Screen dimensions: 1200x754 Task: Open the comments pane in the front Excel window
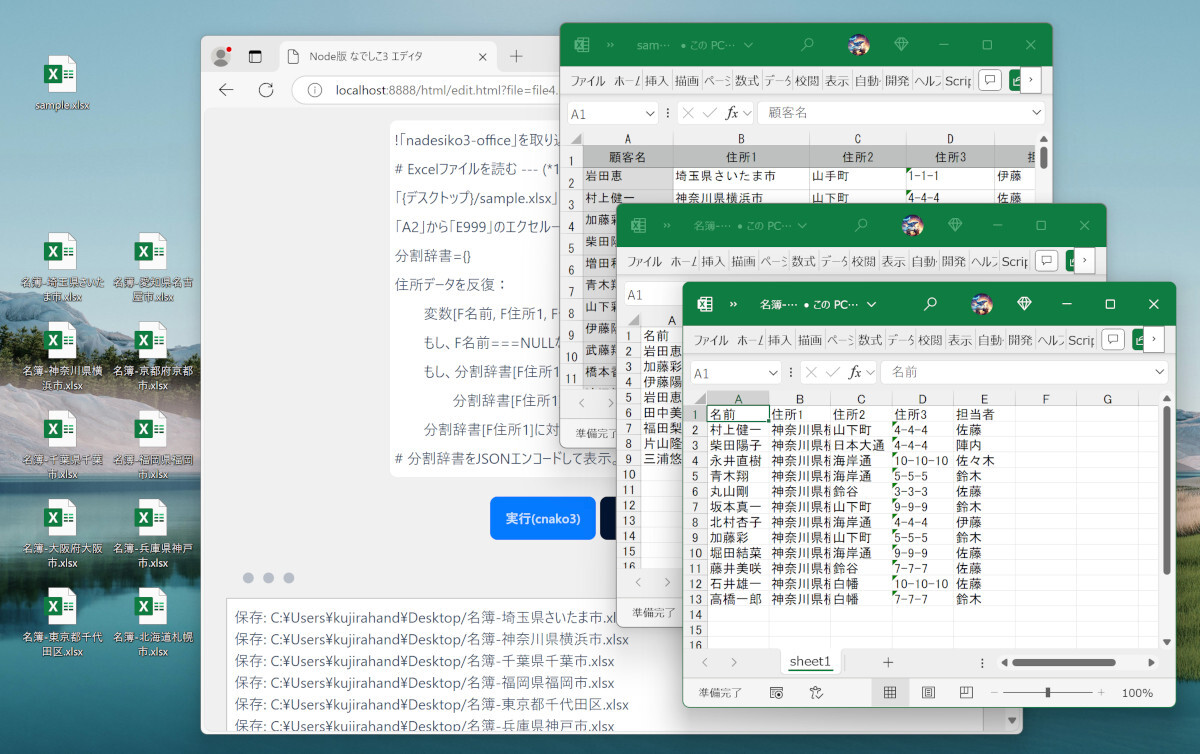click(1113, 340)
